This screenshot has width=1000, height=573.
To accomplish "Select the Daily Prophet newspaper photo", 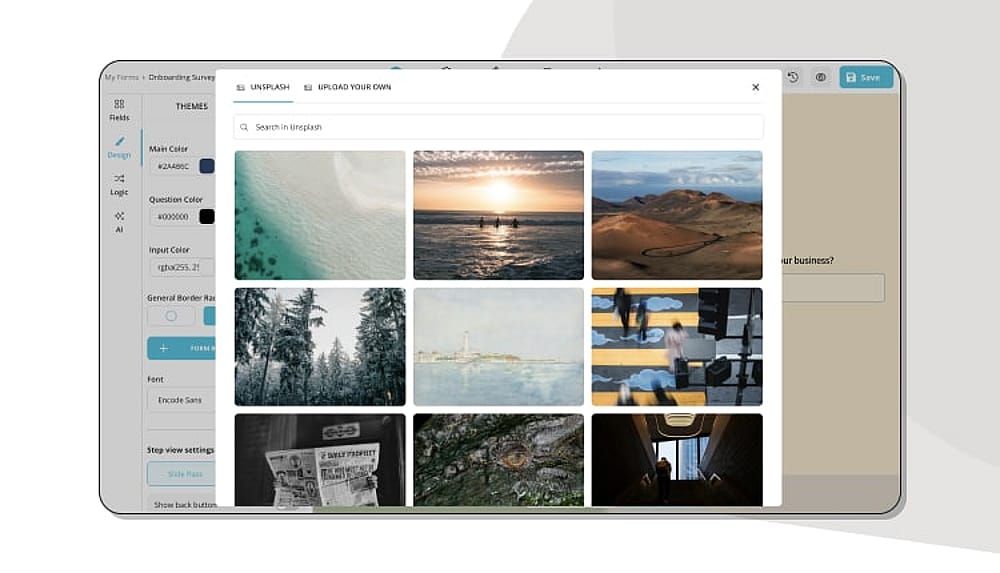I will pos(320,460).
